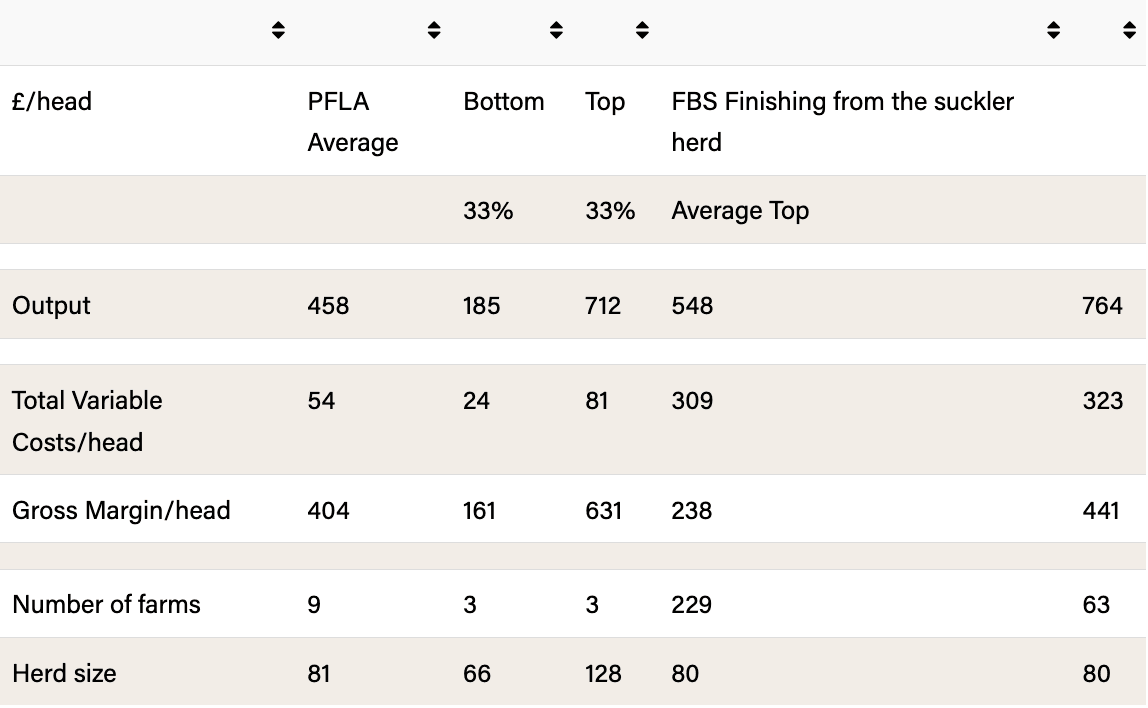This screenshot has width=1148, height=708.
Task: Click the sort icon above Top column
Action: tap(643, 30)
